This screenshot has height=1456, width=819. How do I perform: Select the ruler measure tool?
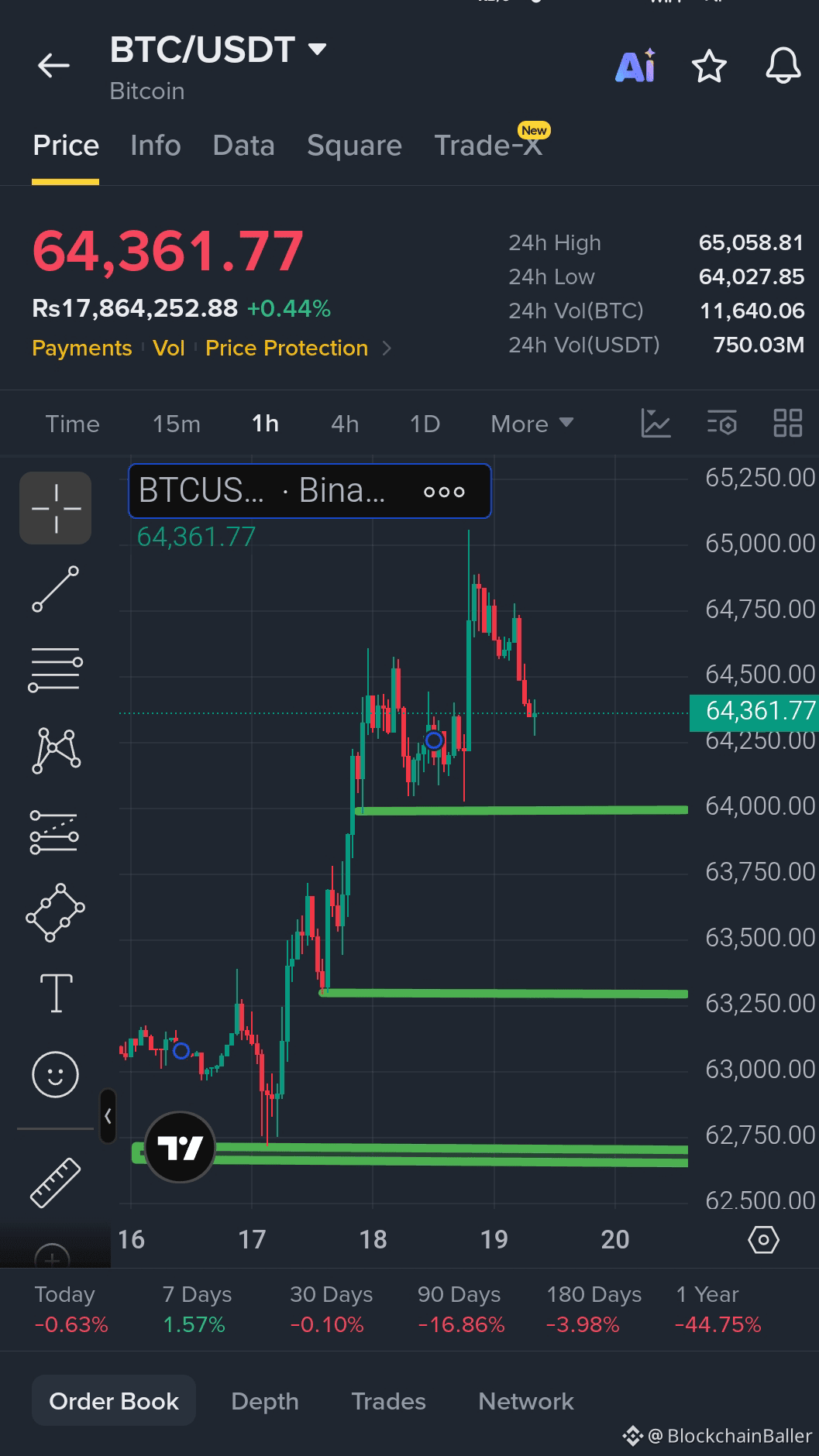[56, 1182]
